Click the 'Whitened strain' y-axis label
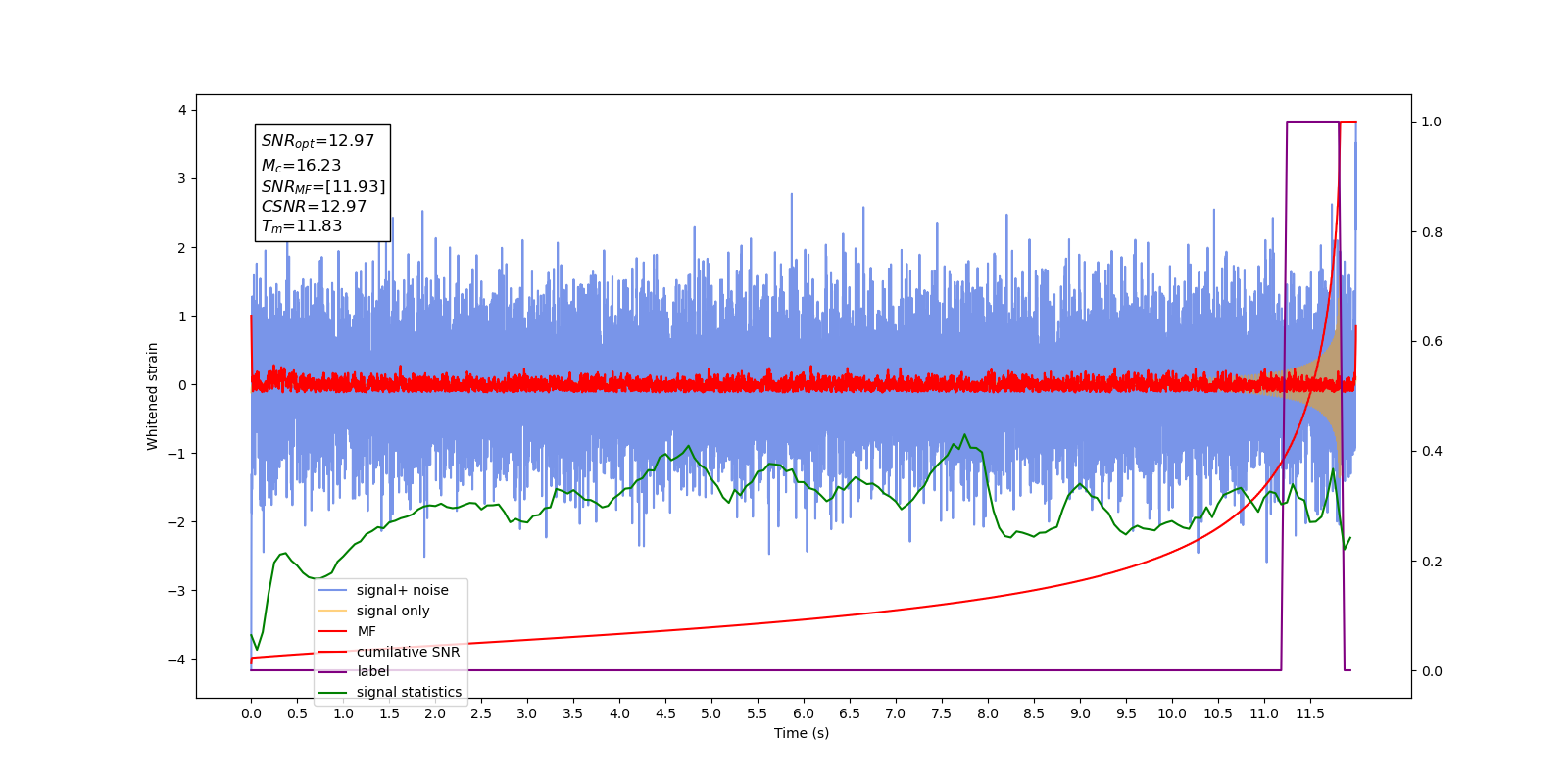The width and height of the screenshot is (1568, 784). tap(152, 396)
